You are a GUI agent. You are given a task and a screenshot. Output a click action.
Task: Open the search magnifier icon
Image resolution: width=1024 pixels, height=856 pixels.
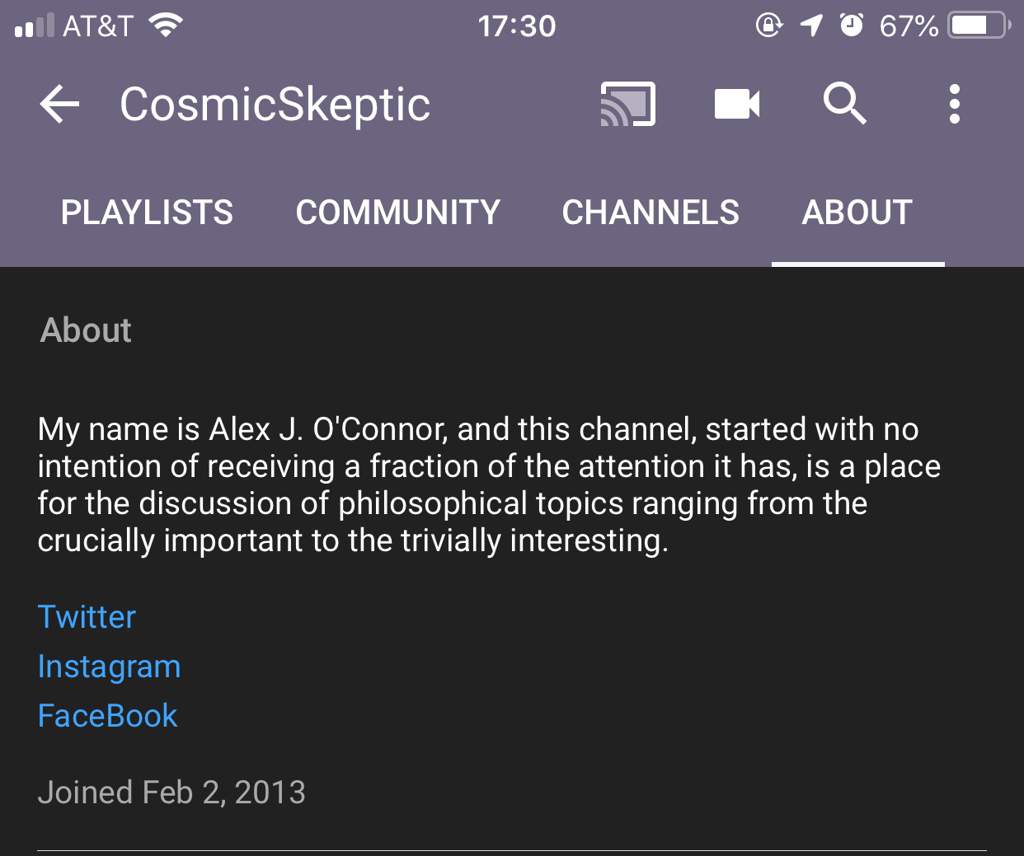click(x=844, y=104)
